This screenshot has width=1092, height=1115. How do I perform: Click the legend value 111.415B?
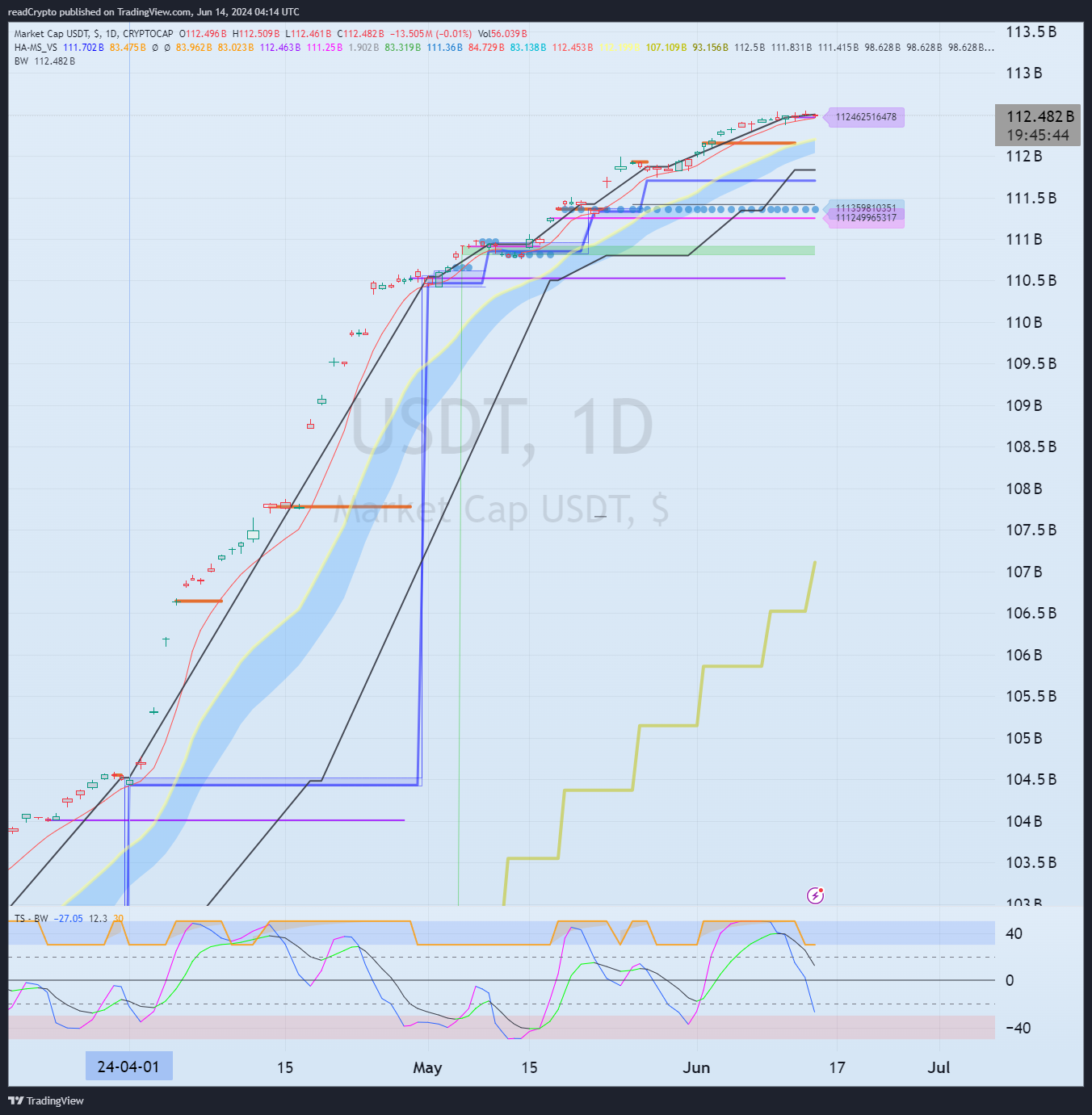(838, 48)
